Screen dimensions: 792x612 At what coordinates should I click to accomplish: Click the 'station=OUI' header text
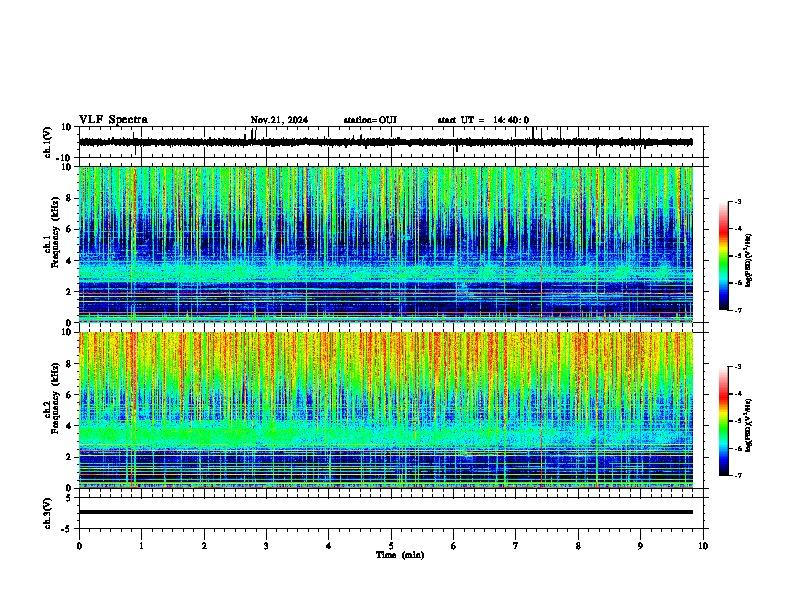click(x=370, y=120)
